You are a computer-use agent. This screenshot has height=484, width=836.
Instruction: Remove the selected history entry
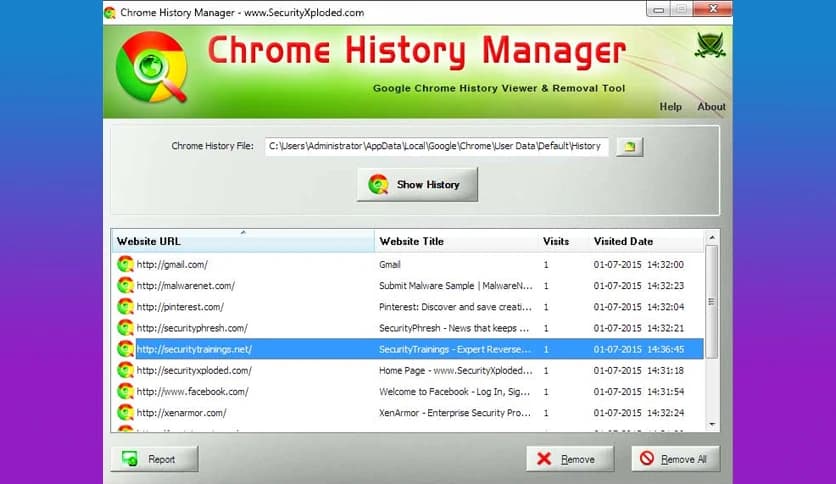pos(570,459)
